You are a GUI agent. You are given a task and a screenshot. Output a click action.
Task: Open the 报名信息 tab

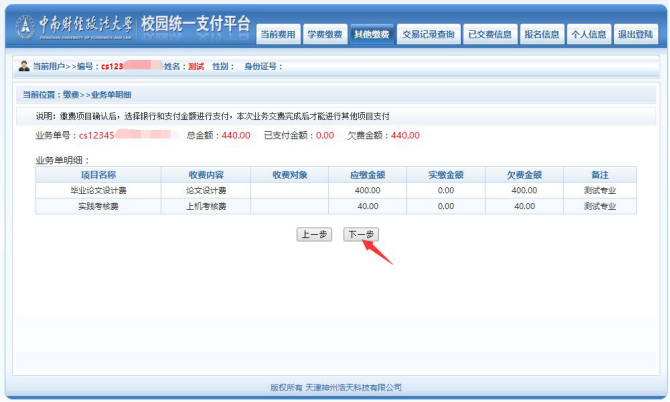tap(542, 34)
